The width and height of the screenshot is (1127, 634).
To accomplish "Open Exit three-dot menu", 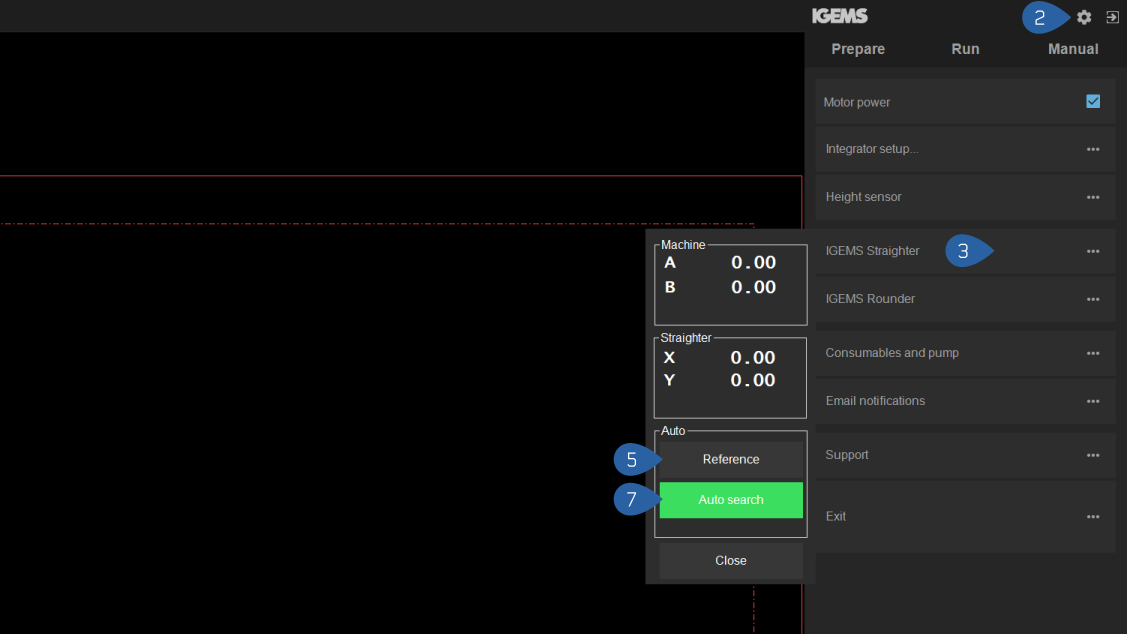I will [1092, 516].
